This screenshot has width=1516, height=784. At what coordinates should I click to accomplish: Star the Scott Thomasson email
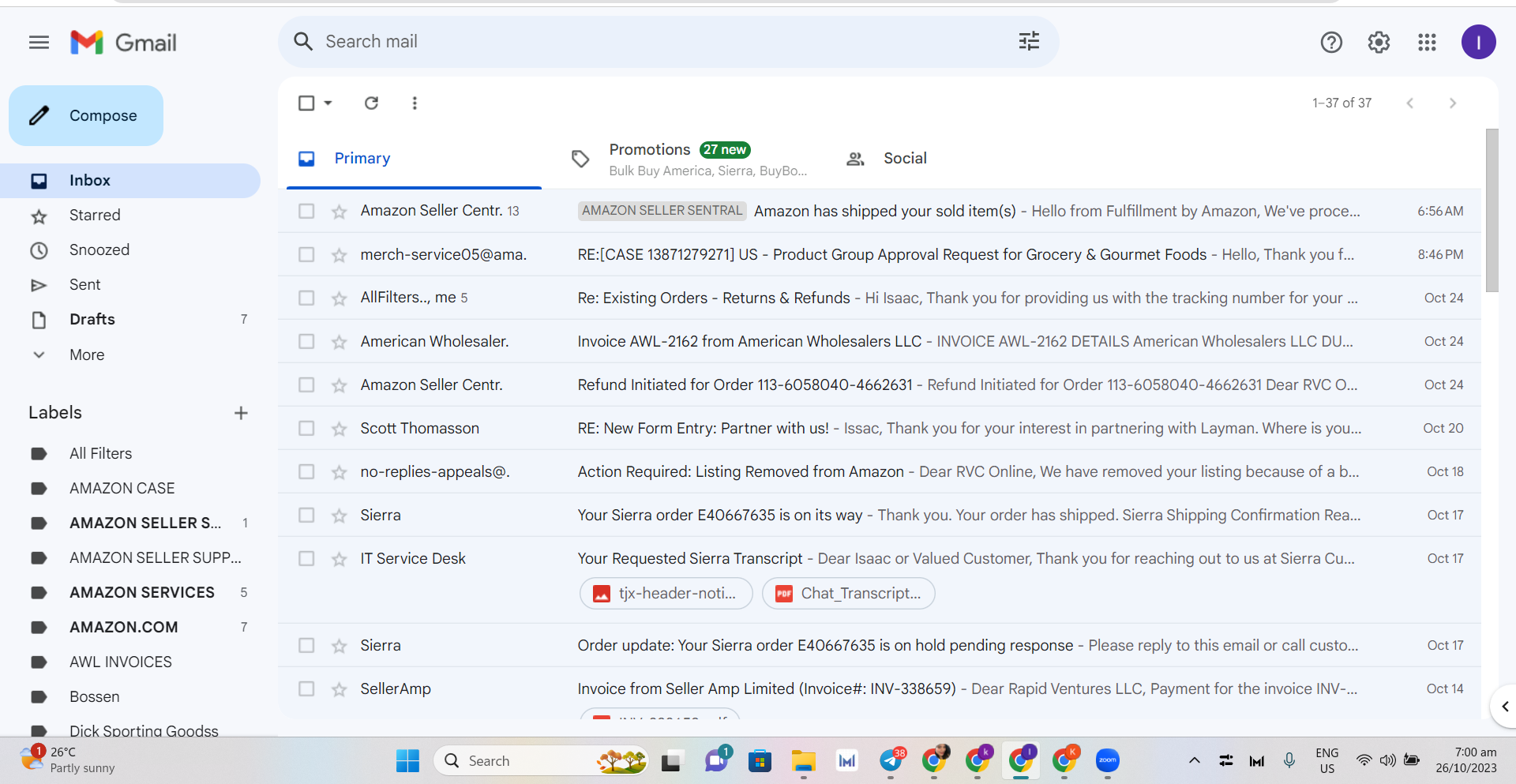[340, 428]
